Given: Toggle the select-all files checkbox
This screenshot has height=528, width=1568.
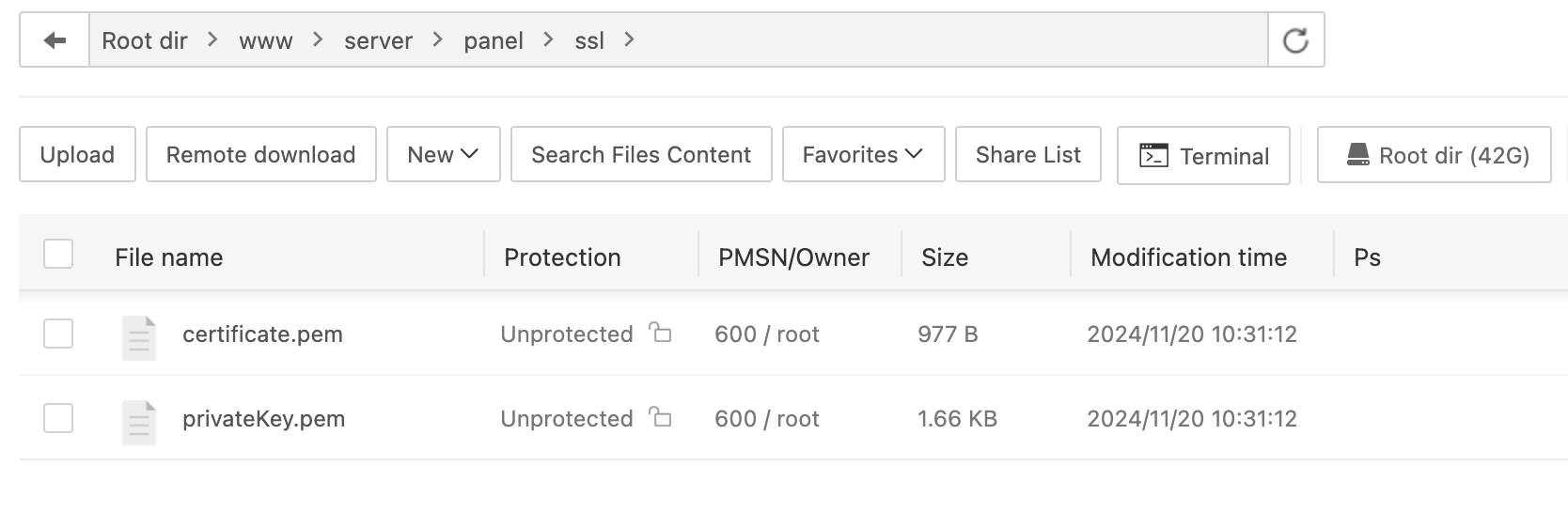Looking at the screenshot, I should (58, 254).
